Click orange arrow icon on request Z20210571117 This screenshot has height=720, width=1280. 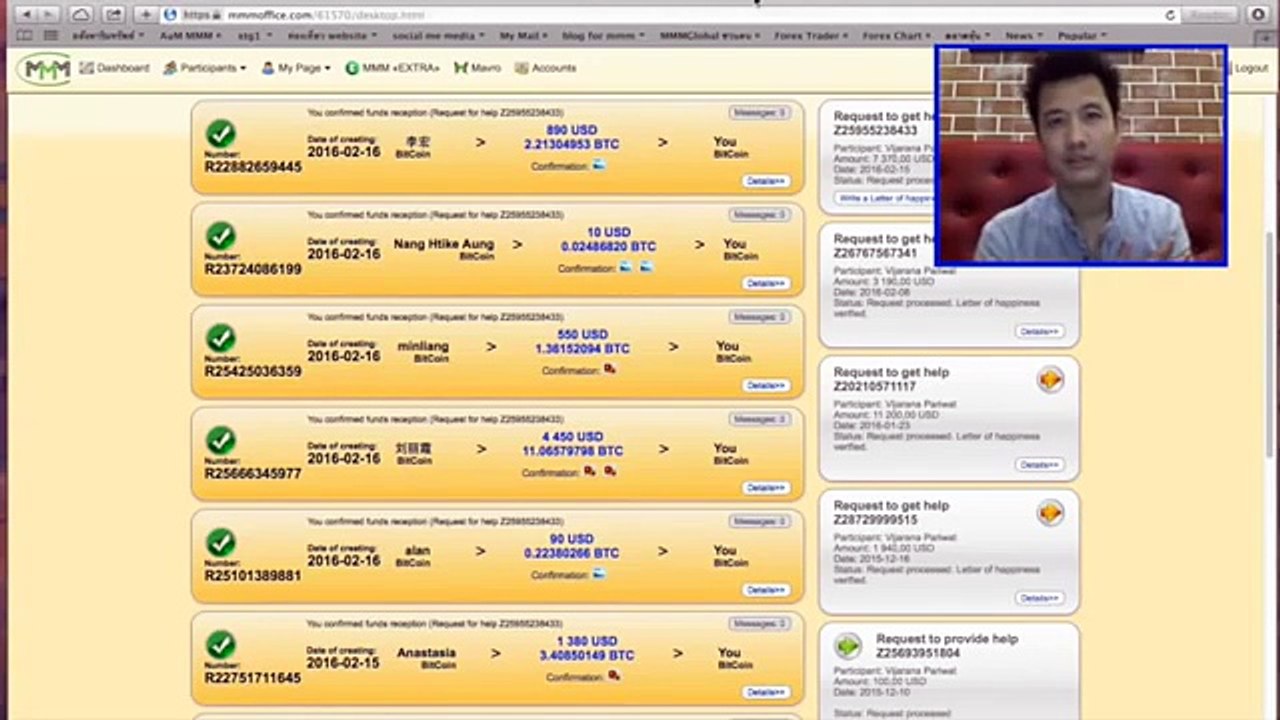tap(1050, 380)
